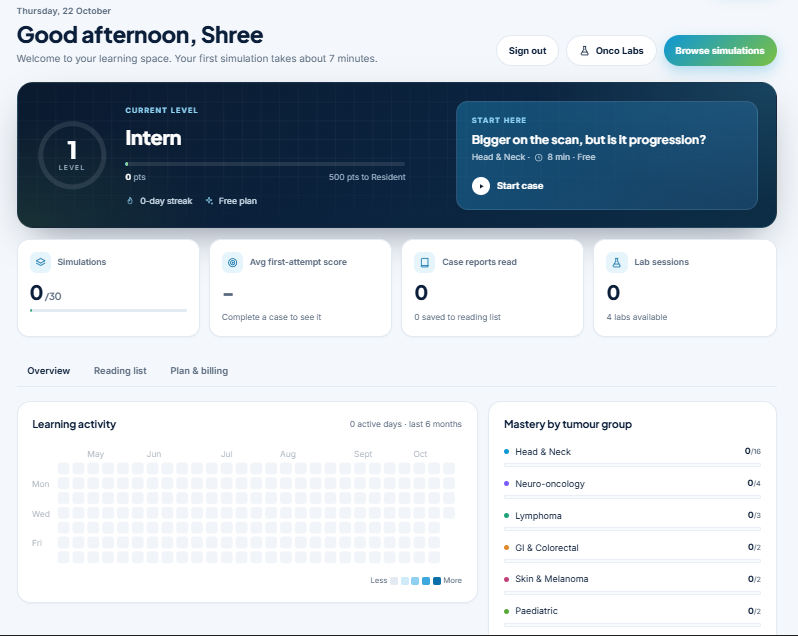798x636 pixels.
Task: Open the Lab sessions card
Action: click(x=685, y=288)
